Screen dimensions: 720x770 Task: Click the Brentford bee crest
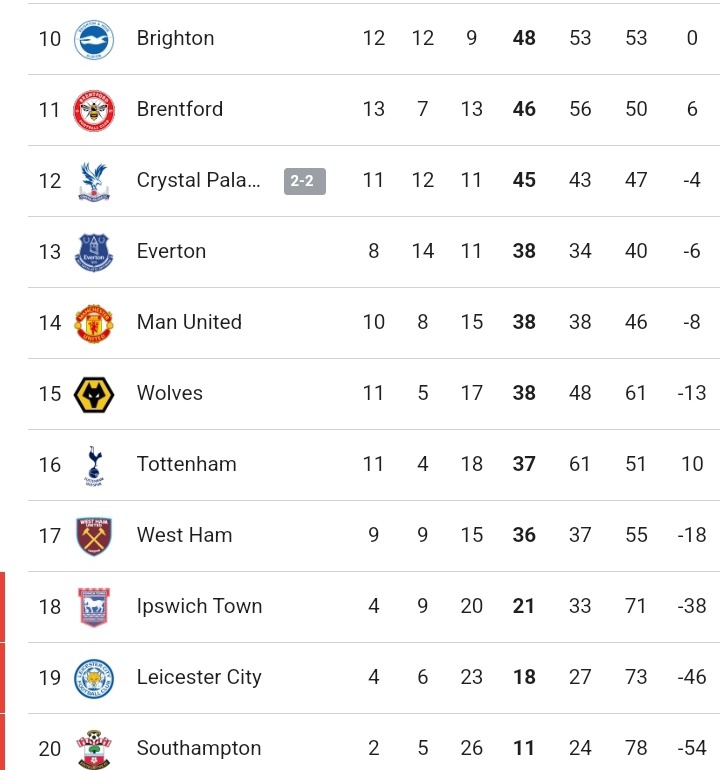tap(94, 110)
